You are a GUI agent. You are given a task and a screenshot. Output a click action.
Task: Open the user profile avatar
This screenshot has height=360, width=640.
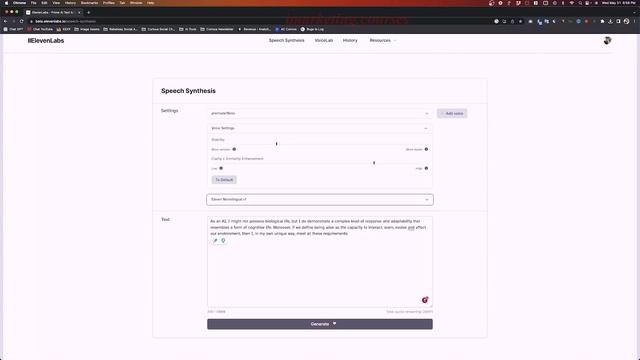607,40
